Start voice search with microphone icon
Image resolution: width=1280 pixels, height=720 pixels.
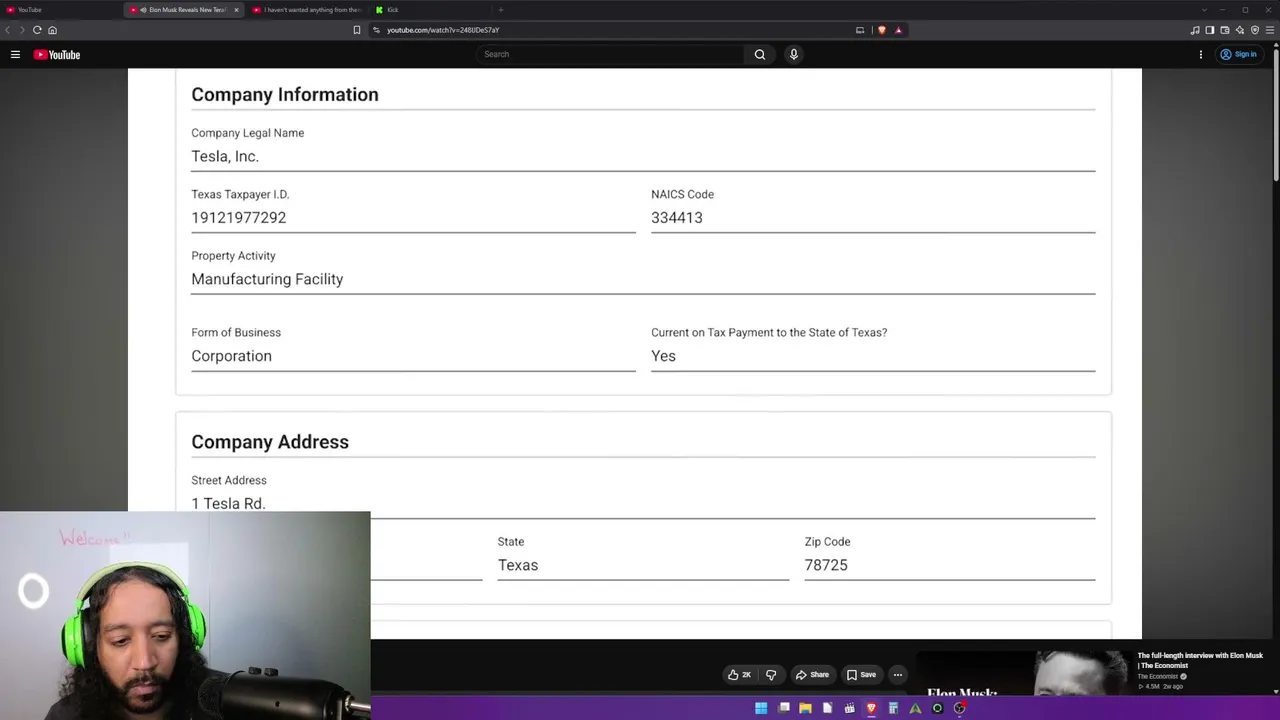coord(794,55)
